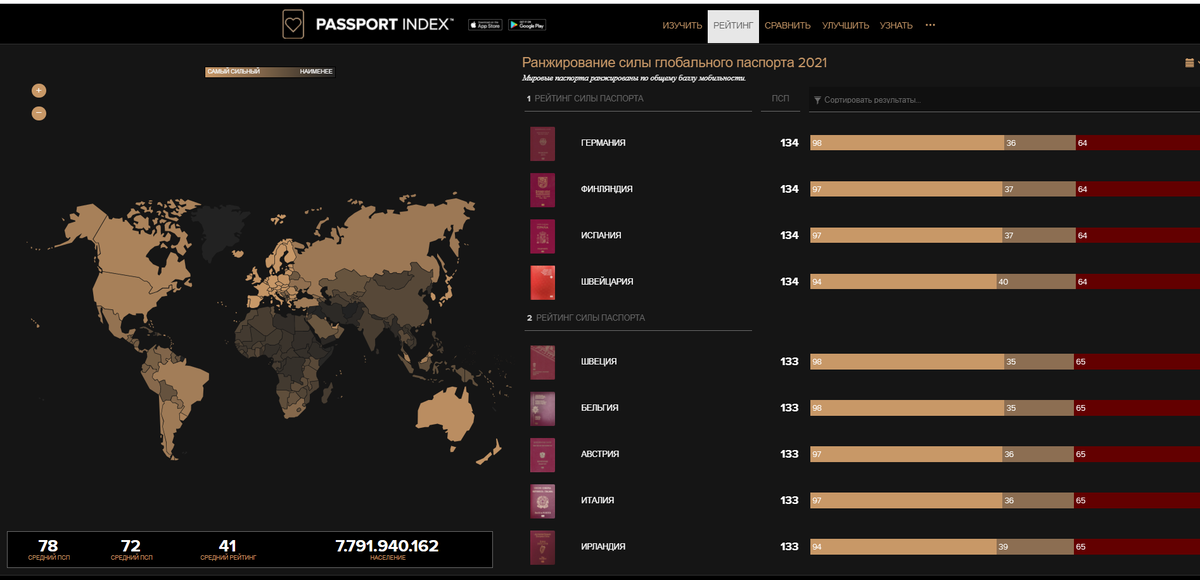1200x580 pixels.
Task: Click the ПСП column header
Action: click(780, 100)
